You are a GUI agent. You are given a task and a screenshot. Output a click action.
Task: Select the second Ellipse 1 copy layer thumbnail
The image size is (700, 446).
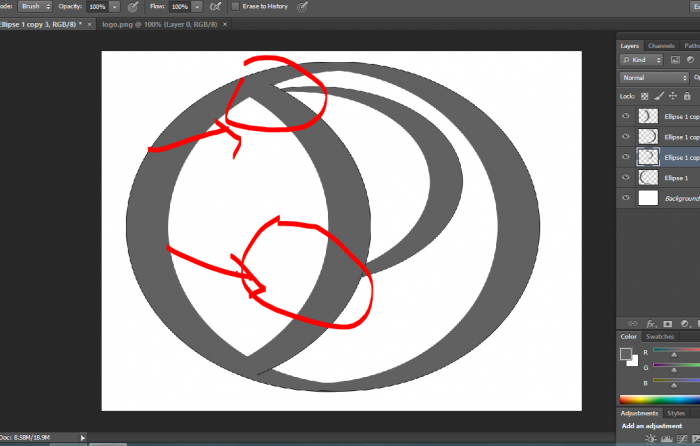[648, 137]
